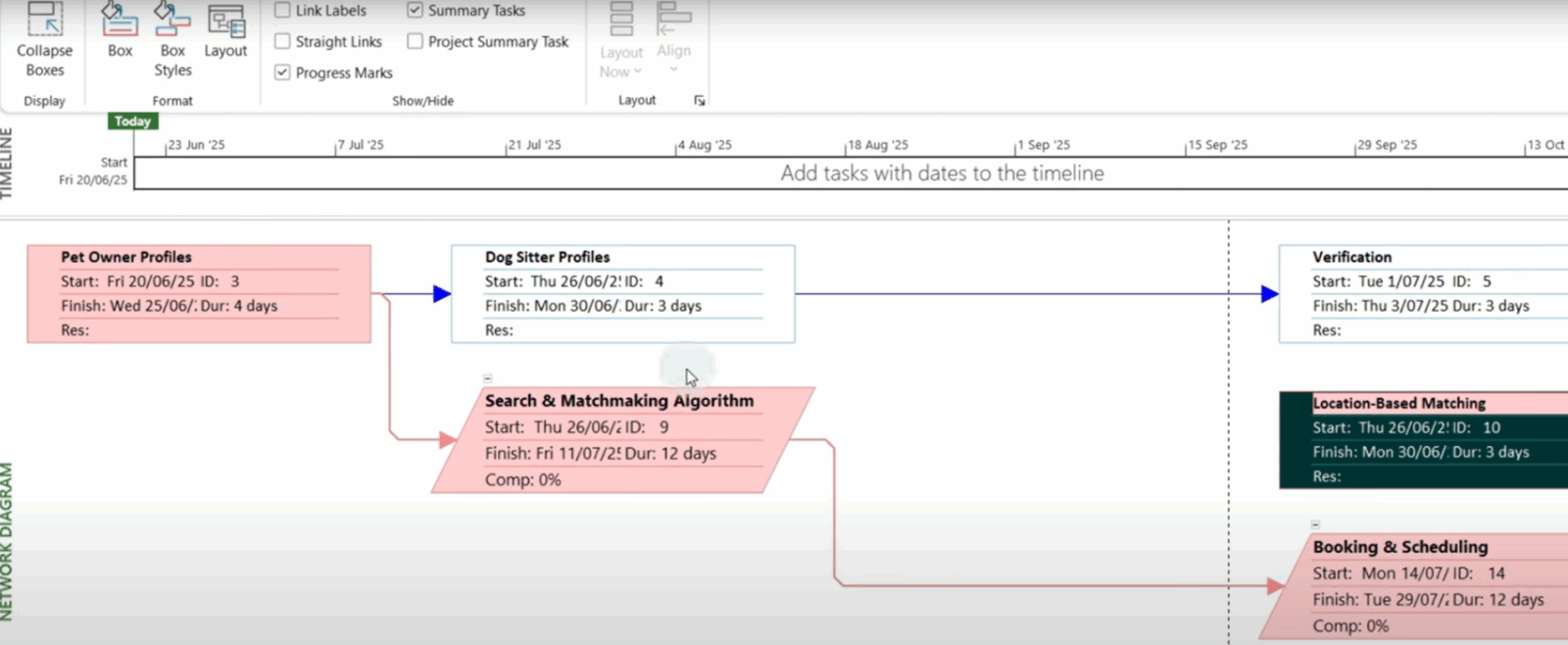
Task: Open the Box format tool
Action: pos(120,20)
